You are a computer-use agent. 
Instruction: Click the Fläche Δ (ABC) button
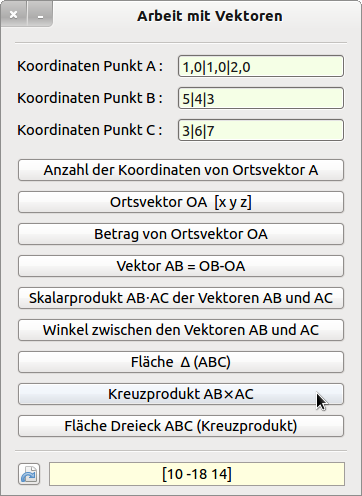tap(181, 362)
